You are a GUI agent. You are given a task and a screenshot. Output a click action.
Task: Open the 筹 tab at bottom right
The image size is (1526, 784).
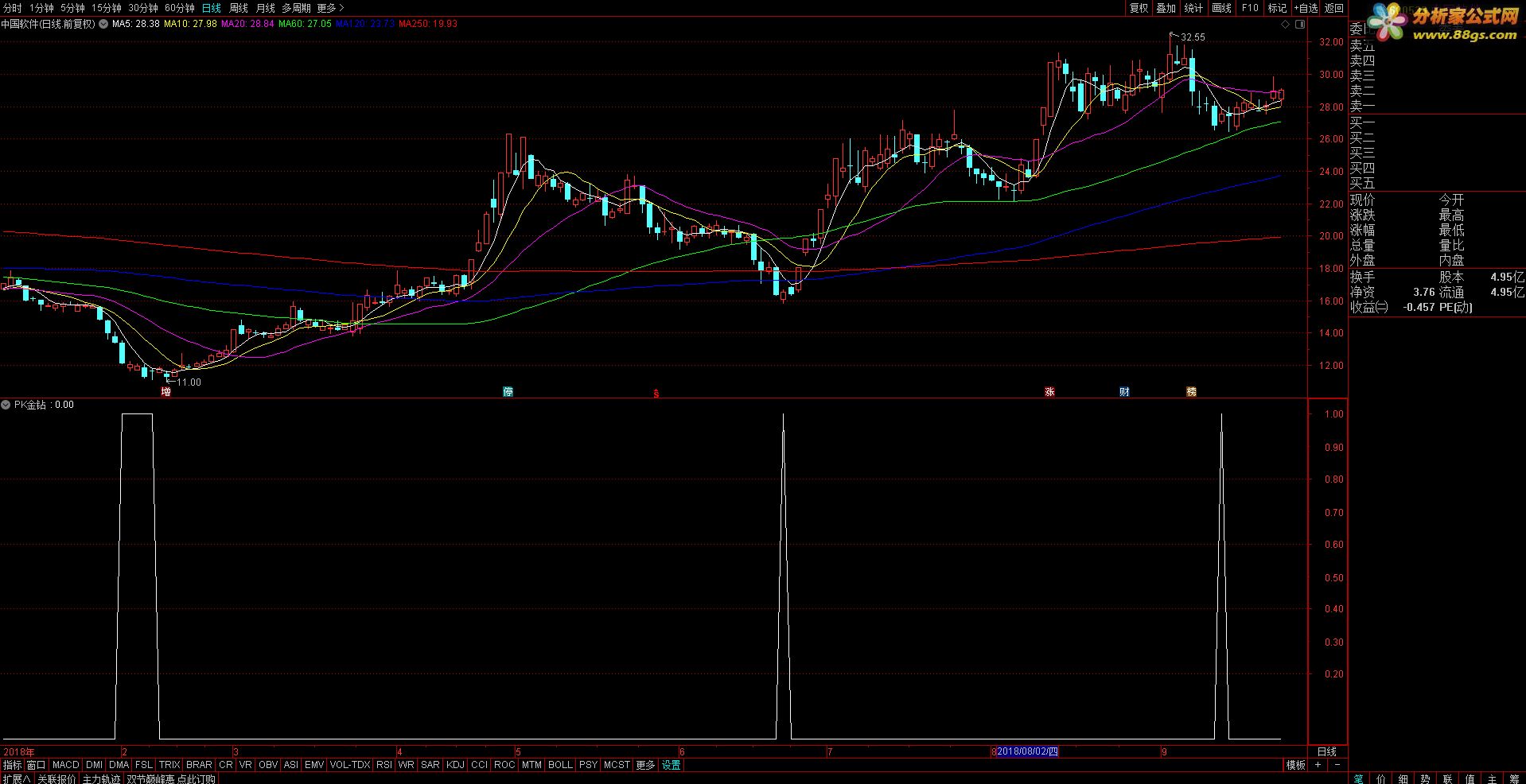pyautogui.click(x=1514, y=778)
